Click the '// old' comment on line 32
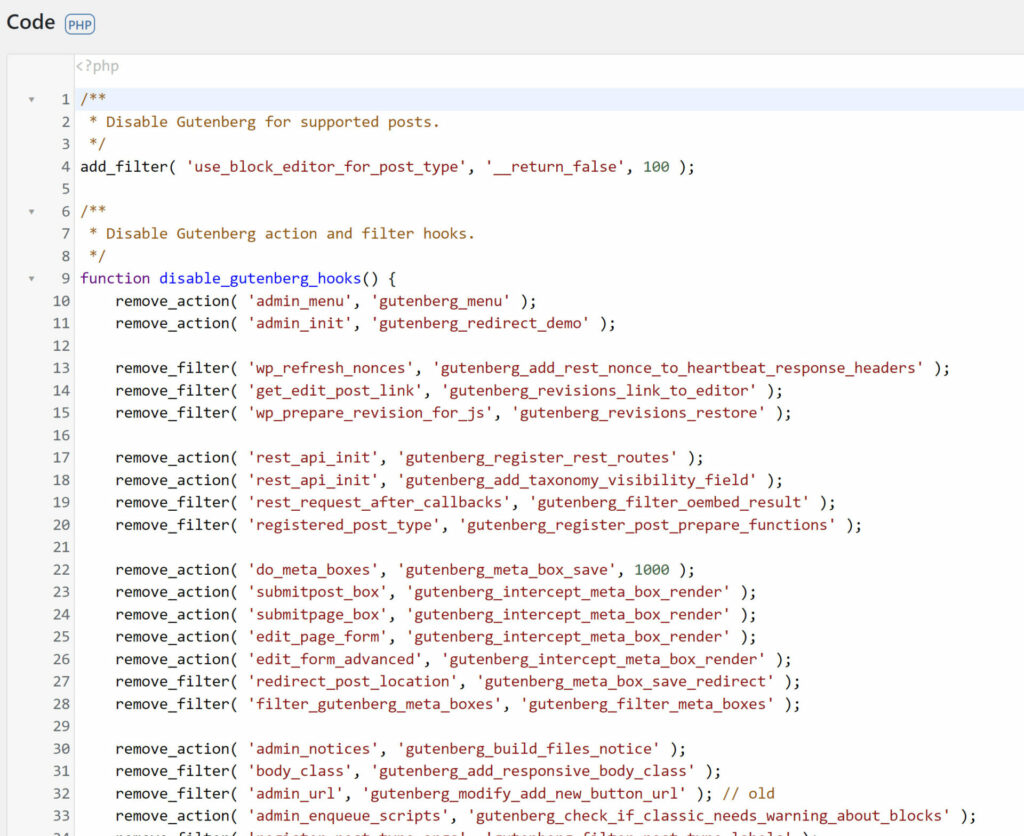Screen dimensions: 1024x836 (748, 794)
